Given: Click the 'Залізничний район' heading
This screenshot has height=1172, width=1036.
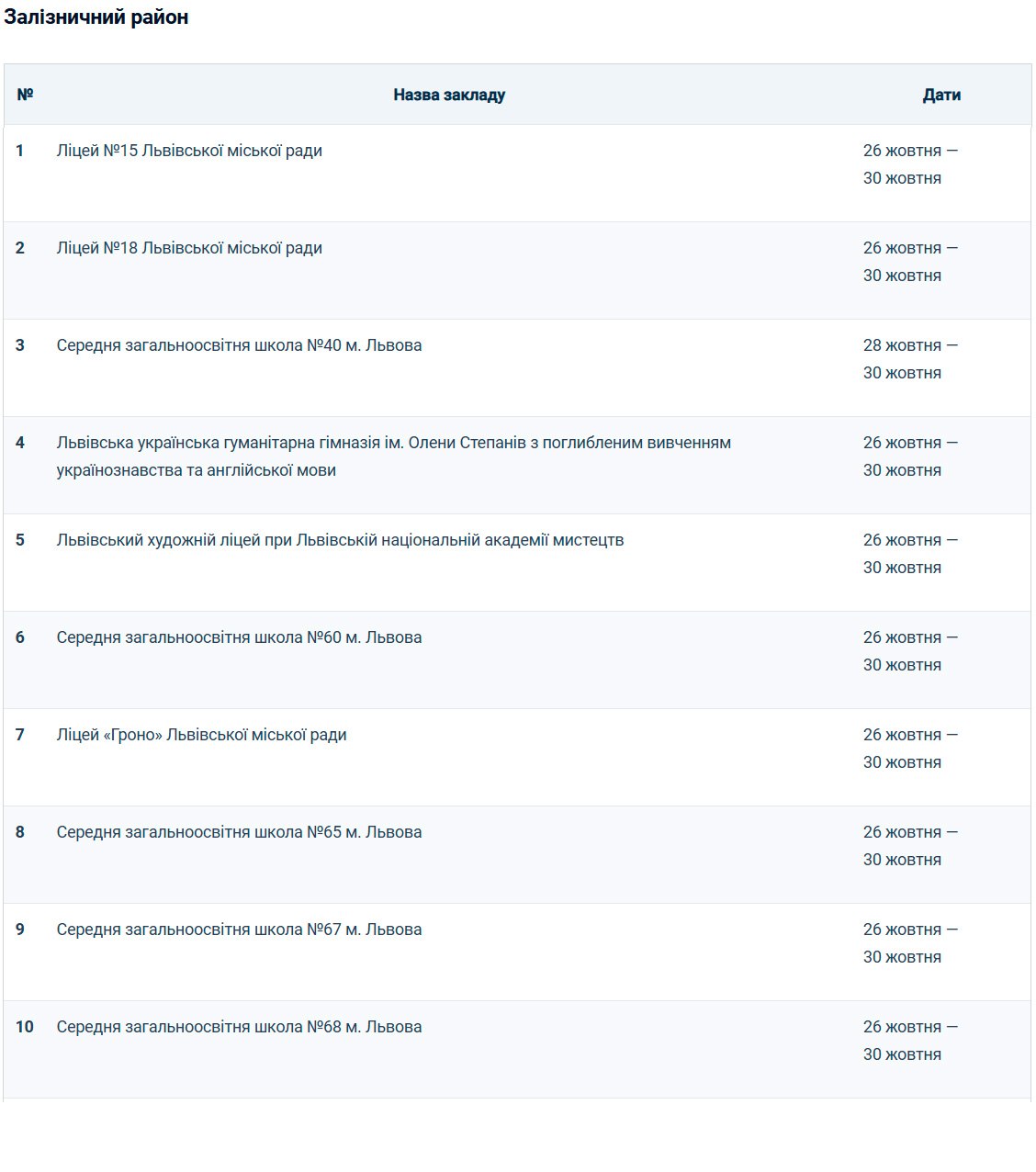Looking at the screenshot, I should click(96, 17).
